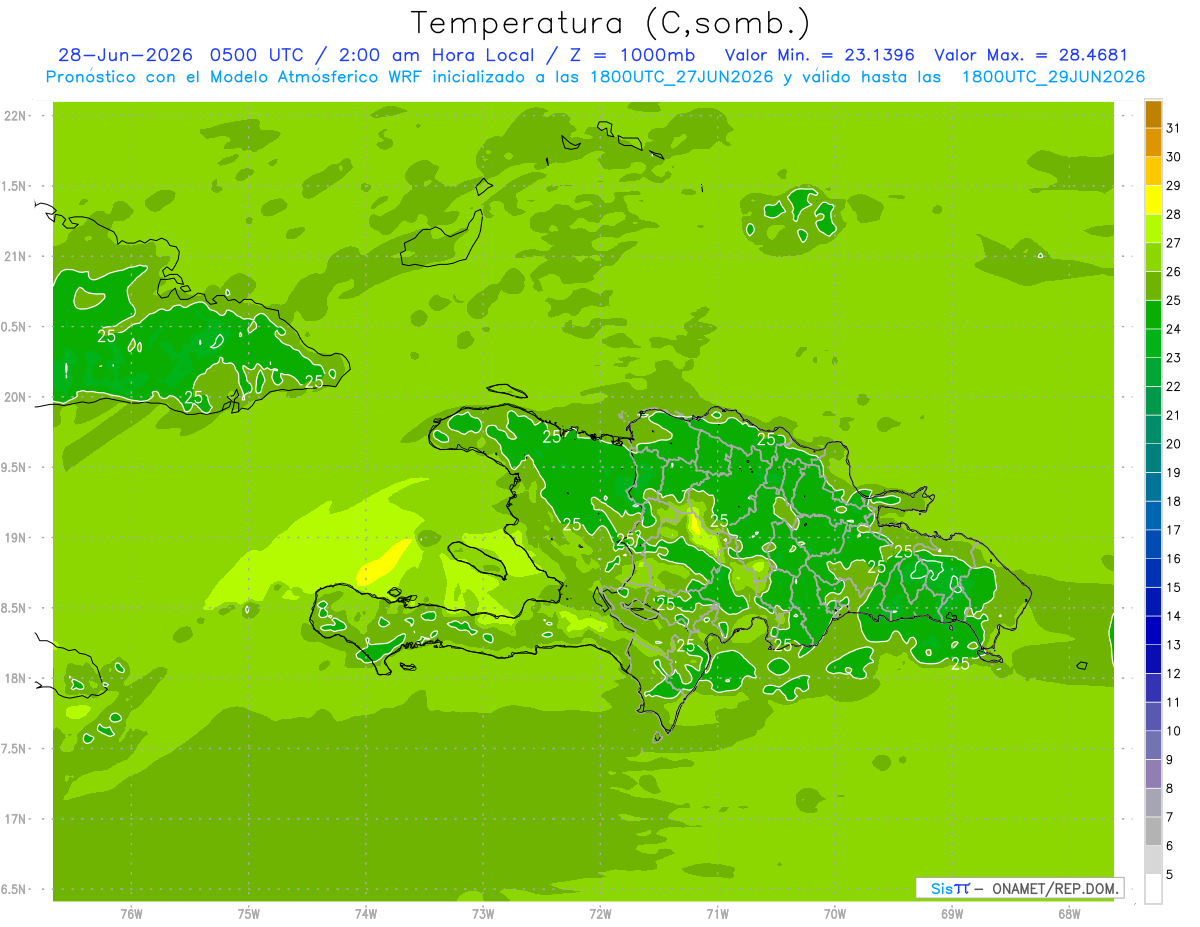Click the 'Valor Min. = 23.1396' value
Image resolution: width=1200 pixels, height=927 pixels.
tap(819, 55)
